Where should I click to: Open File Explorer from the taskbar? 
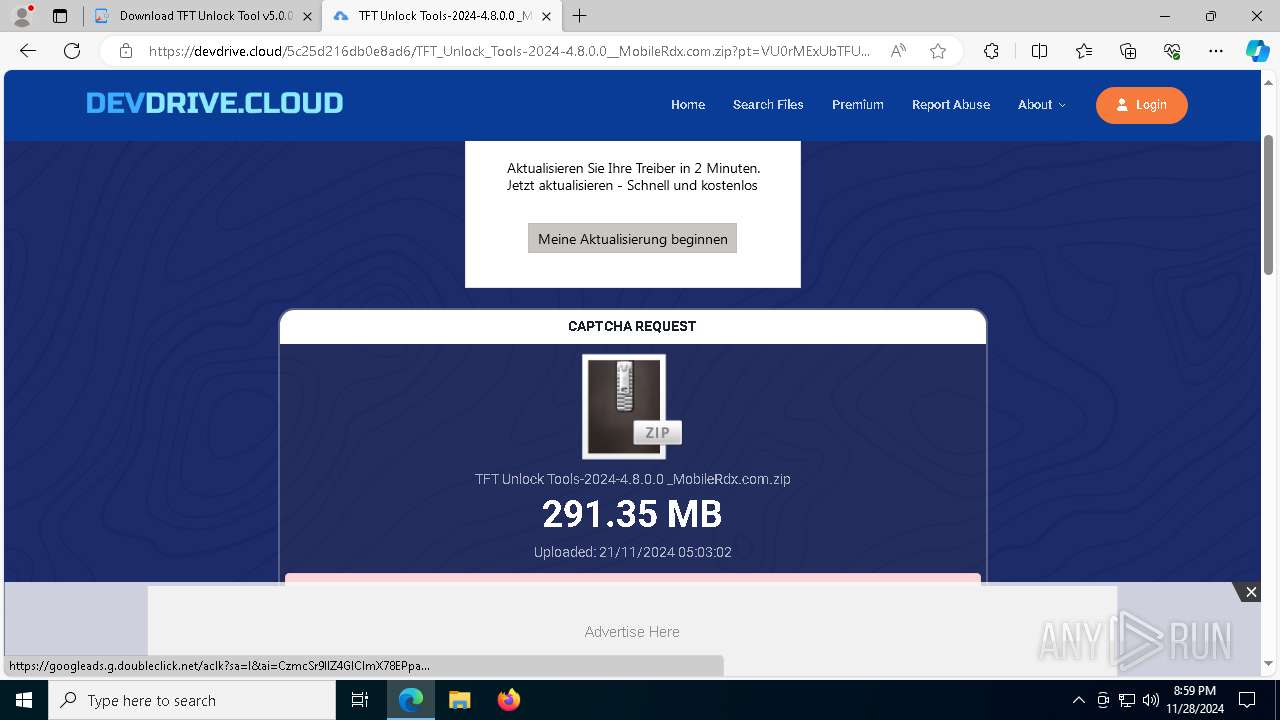[459, 700]
